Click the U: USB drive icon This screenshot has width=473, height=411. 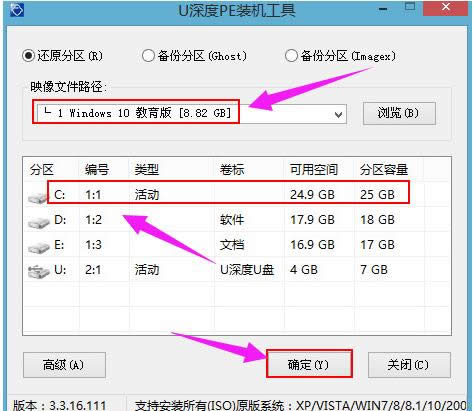tap(39, 272)
